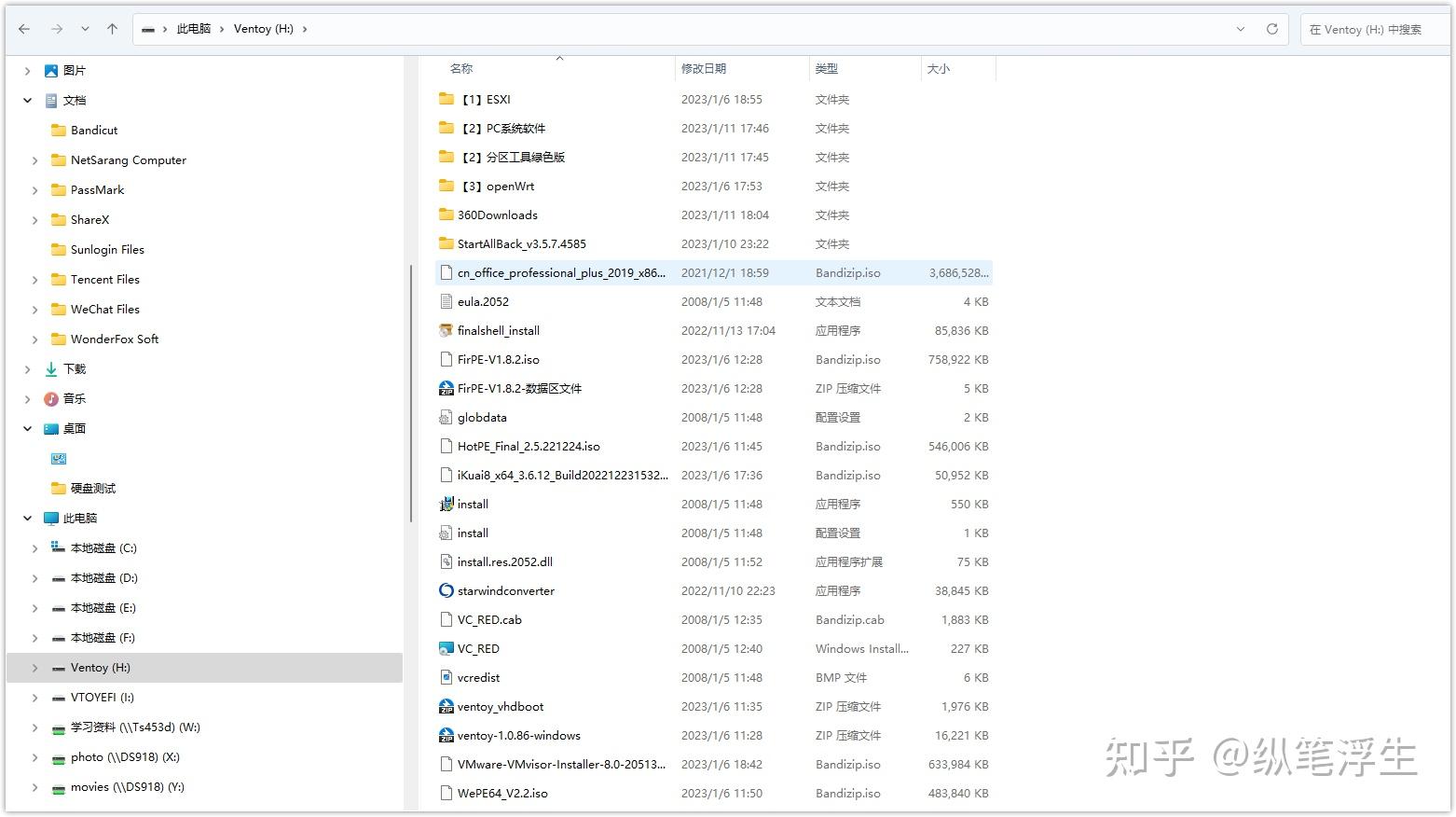Select 桌面 desktop icon in sidebar
The height and width of the screenshot is (817, 1456).
pos(51,429)
